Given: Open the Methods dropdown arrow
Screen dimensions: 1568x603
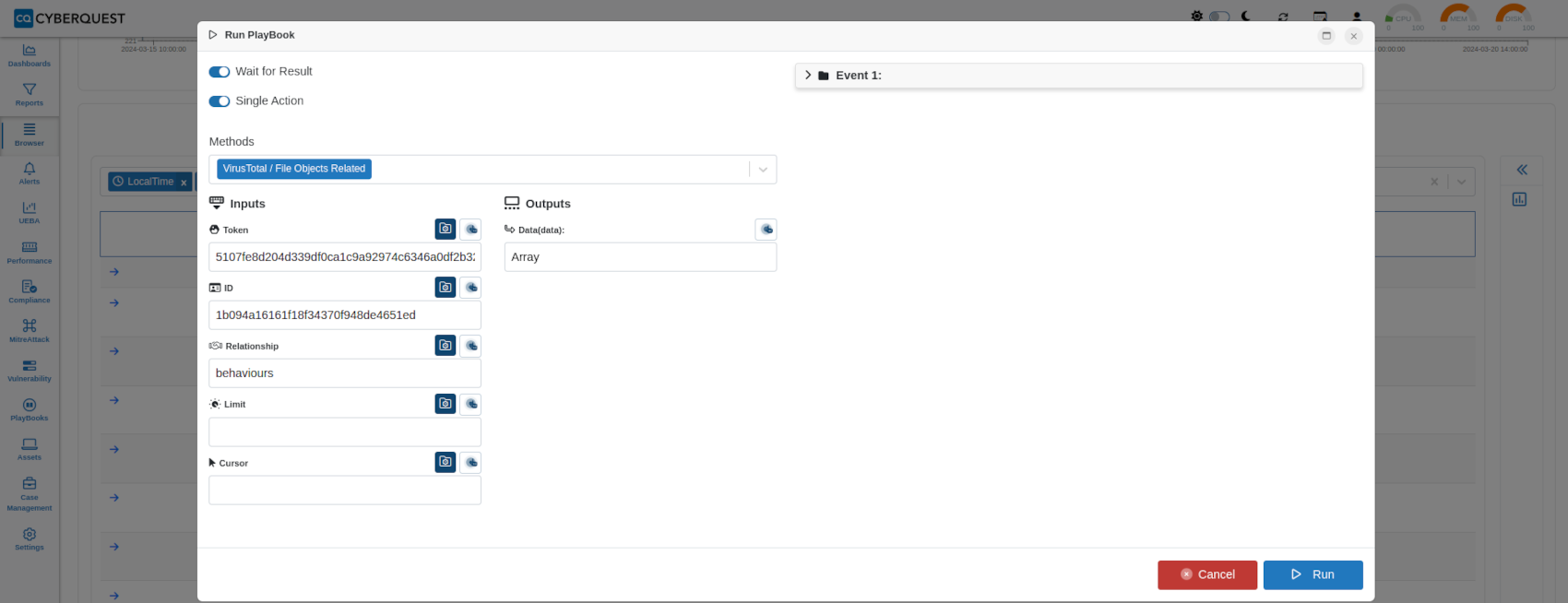Looking at the screenshot, I should tap(763, 170).
